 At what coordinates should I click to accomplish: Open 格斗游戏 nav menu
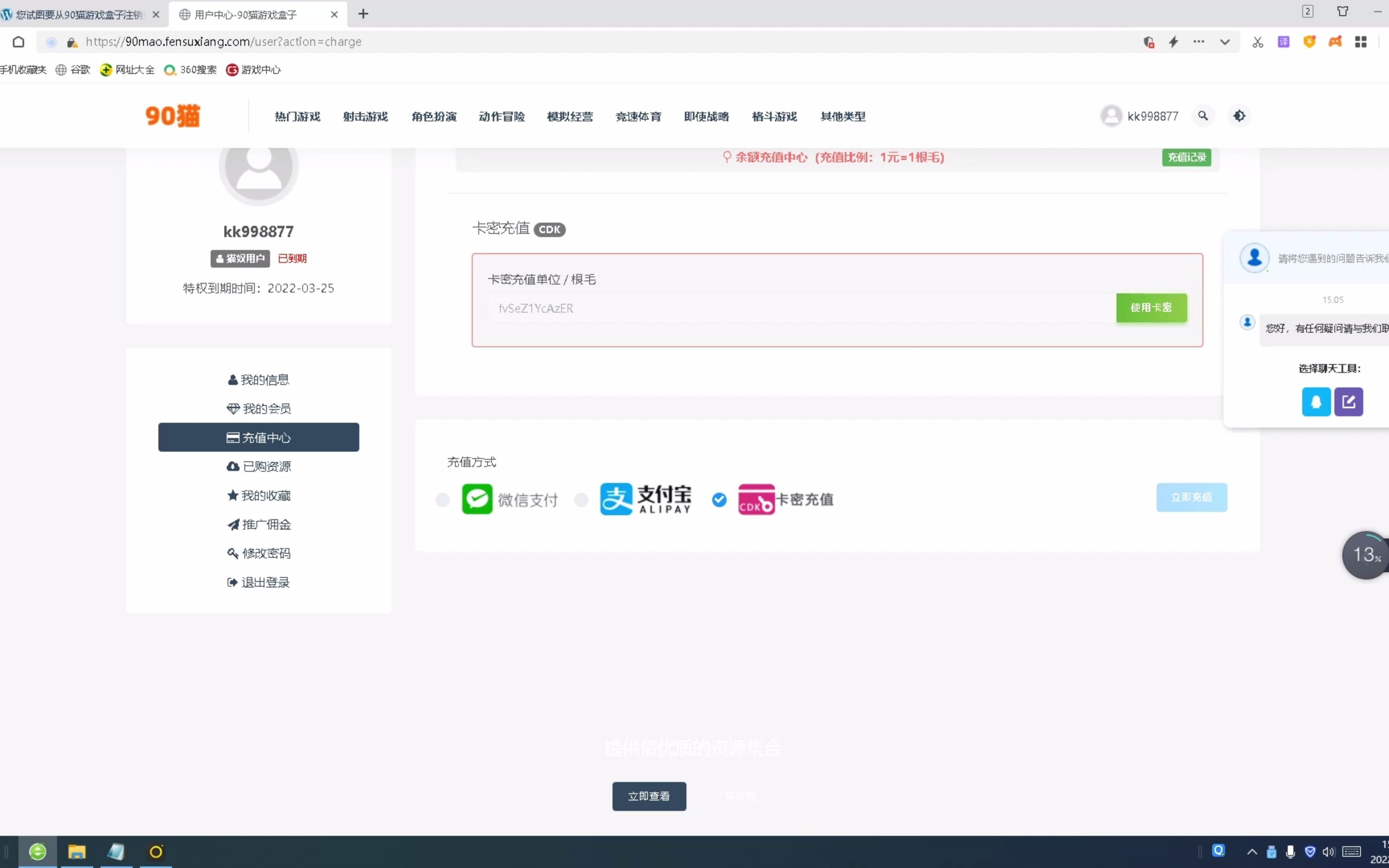click(774, 117)
